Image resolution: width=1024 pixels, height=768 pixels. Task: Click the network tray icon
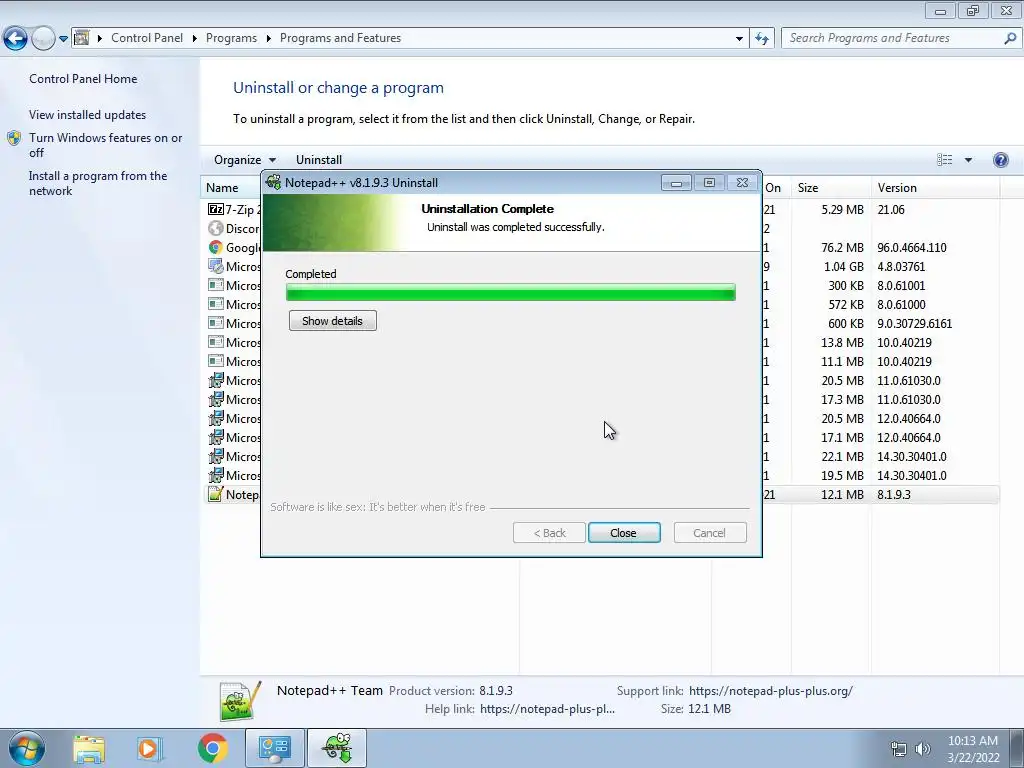point(899,749)
